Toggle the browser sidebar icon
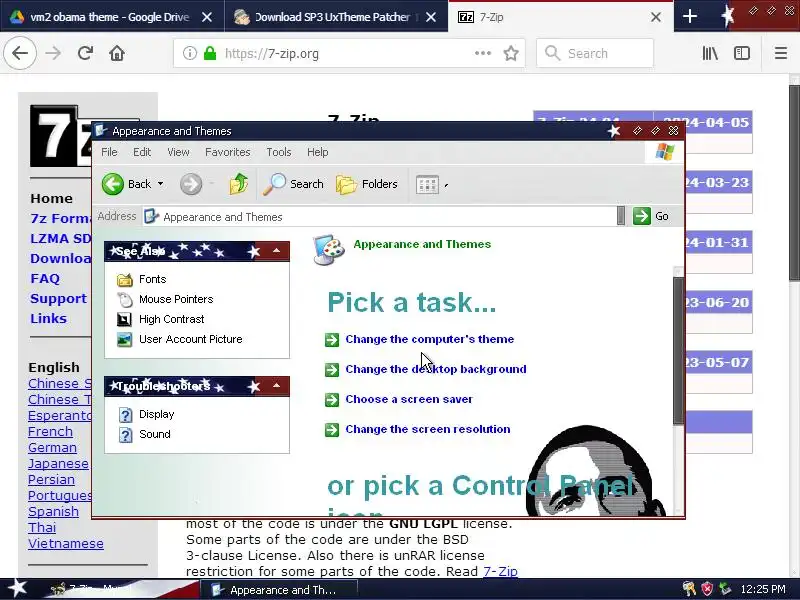 coord(742,53)
